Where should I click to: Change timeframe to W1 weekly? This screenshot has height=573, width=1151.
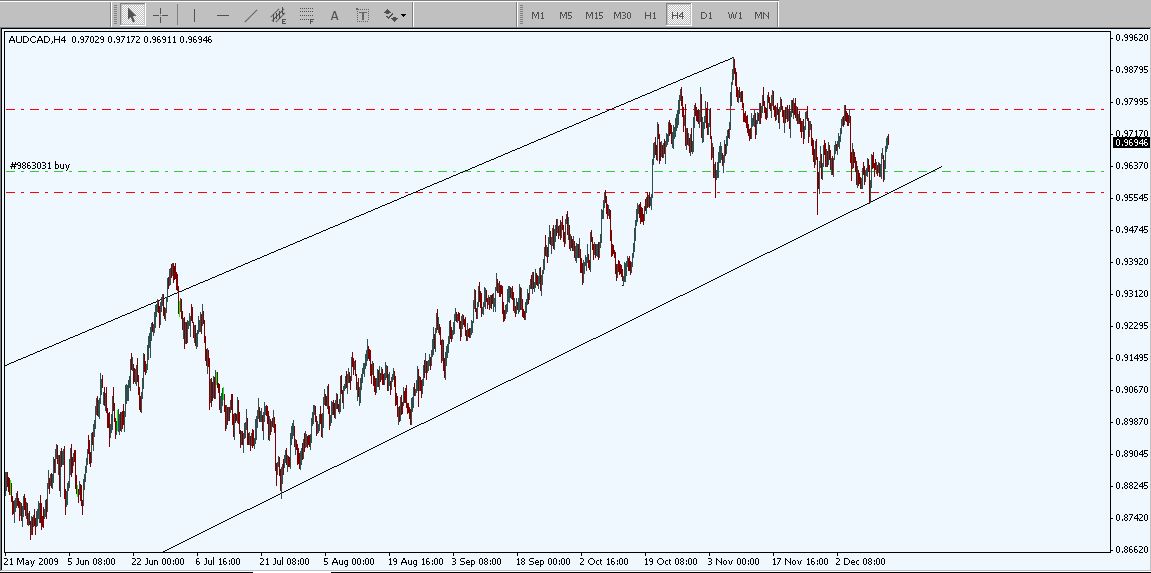pyautogui.click(x=734, y=15)
